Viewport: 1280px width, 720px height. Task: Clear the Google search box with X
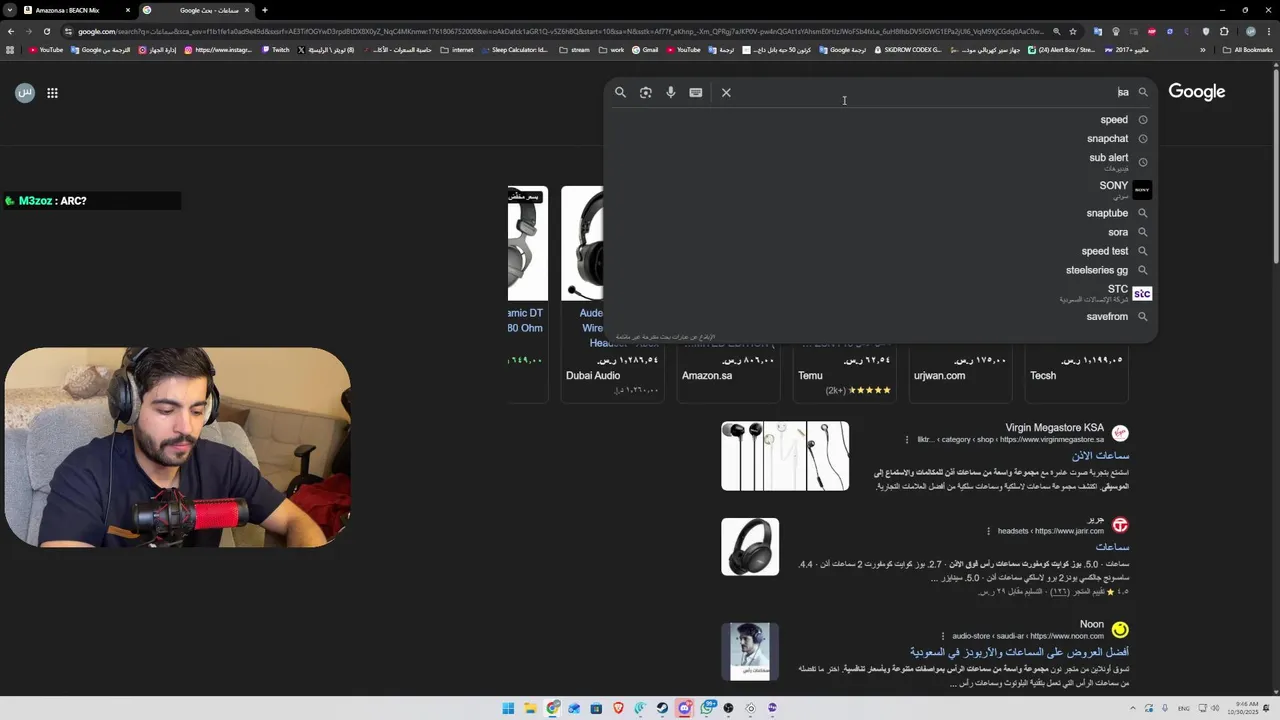[x=726, y=92]
